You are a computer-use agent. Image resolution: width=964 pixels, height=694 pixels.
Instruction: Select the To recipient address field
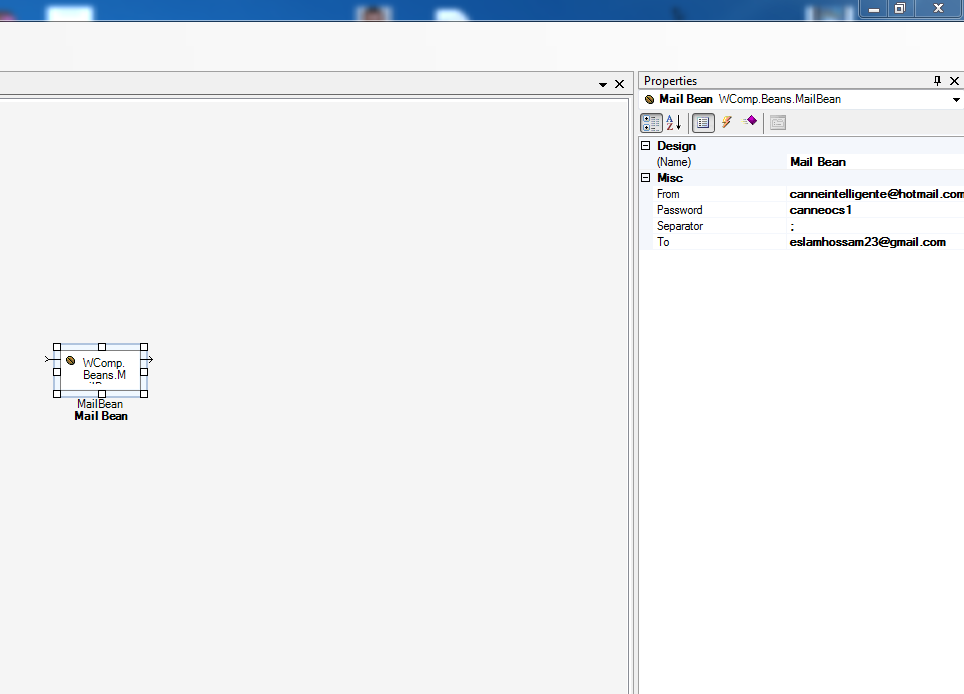875,242
